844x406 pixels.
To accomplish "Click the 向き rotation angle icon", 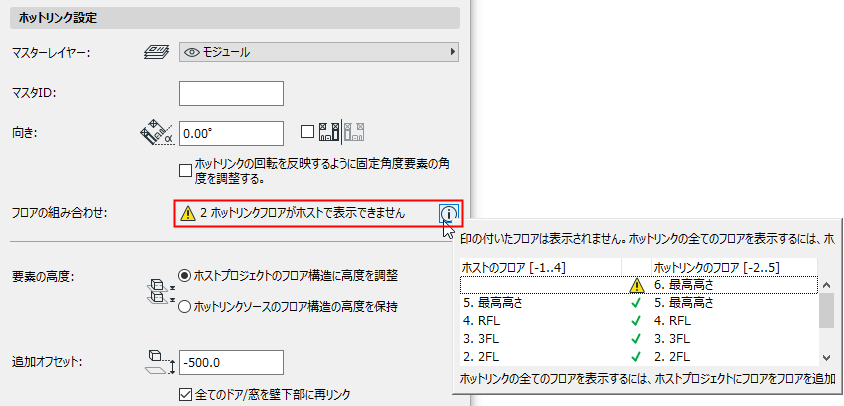I will [x=156, y=132].
